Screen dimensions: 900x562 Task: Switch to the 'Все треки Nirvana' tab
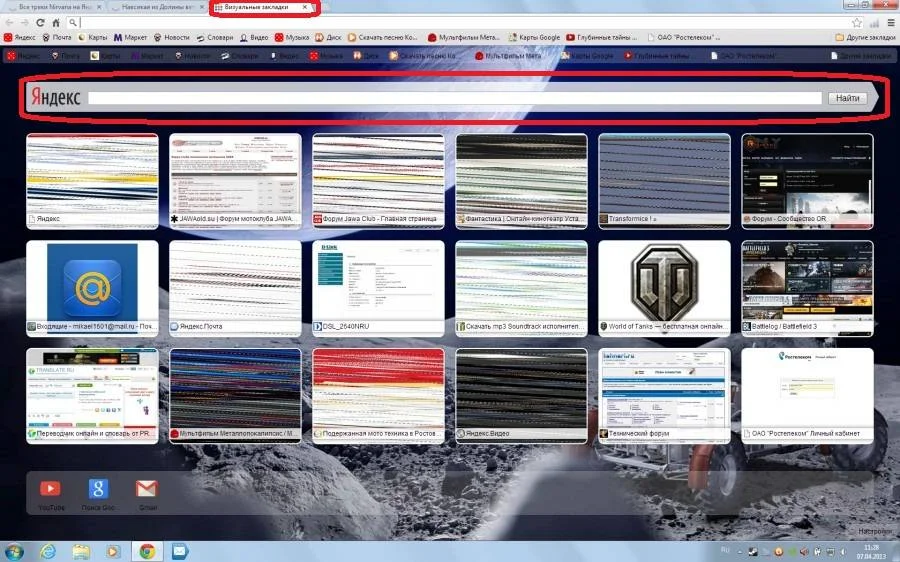click(55, 7)
